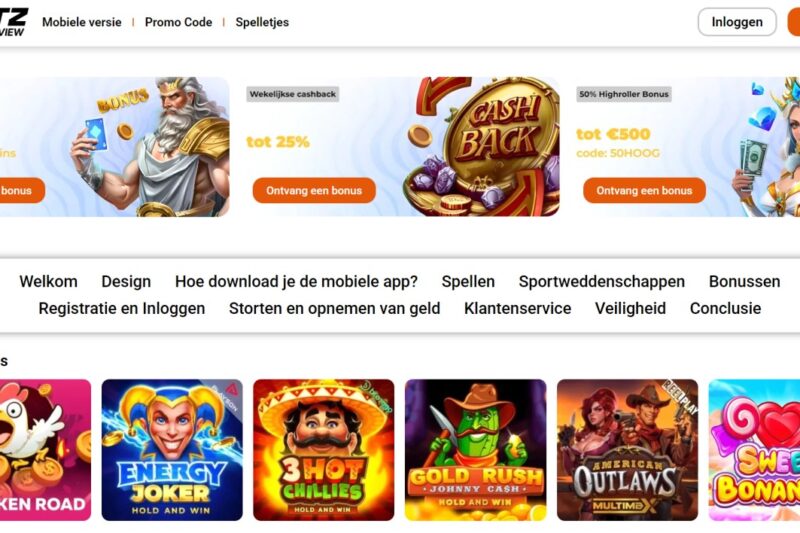Claim bonus under Wekelijkse cashback banner
Viewport: 800px width, 533px height.
pos(314,190)
